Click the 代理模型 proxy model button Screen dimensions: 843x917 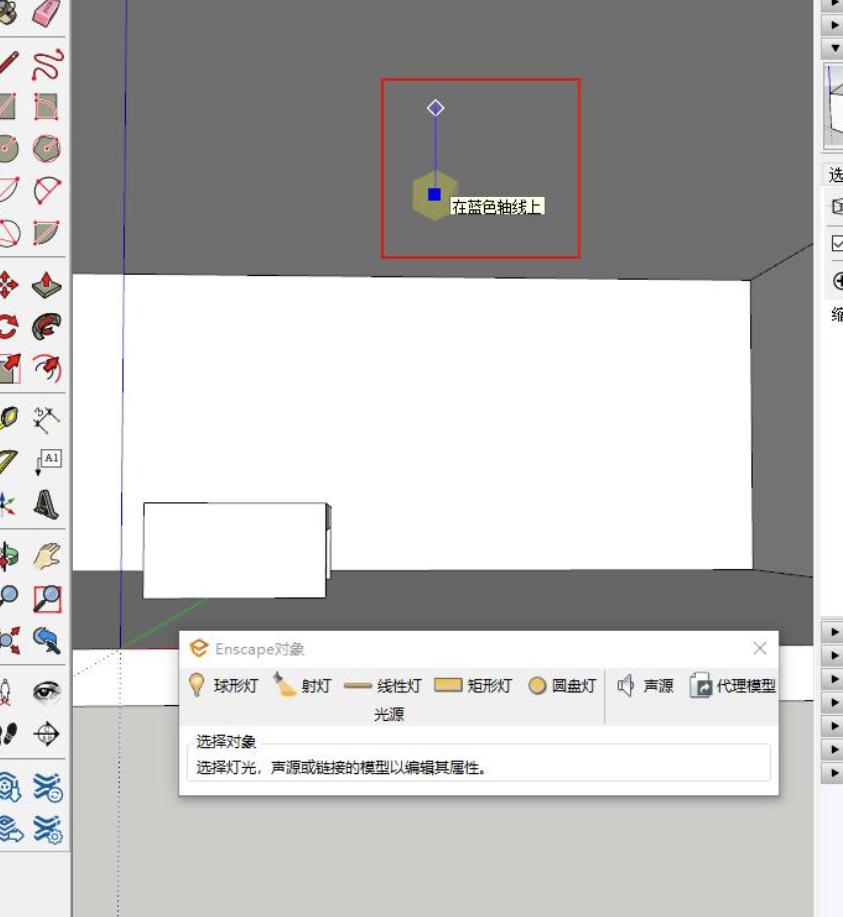pos(733,686)
